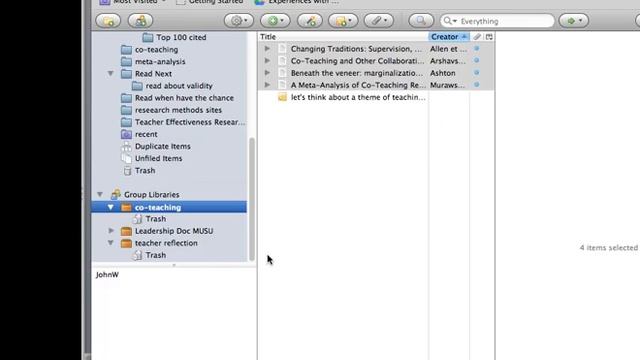Click the green plus New Item button

(x=275, y=20)
